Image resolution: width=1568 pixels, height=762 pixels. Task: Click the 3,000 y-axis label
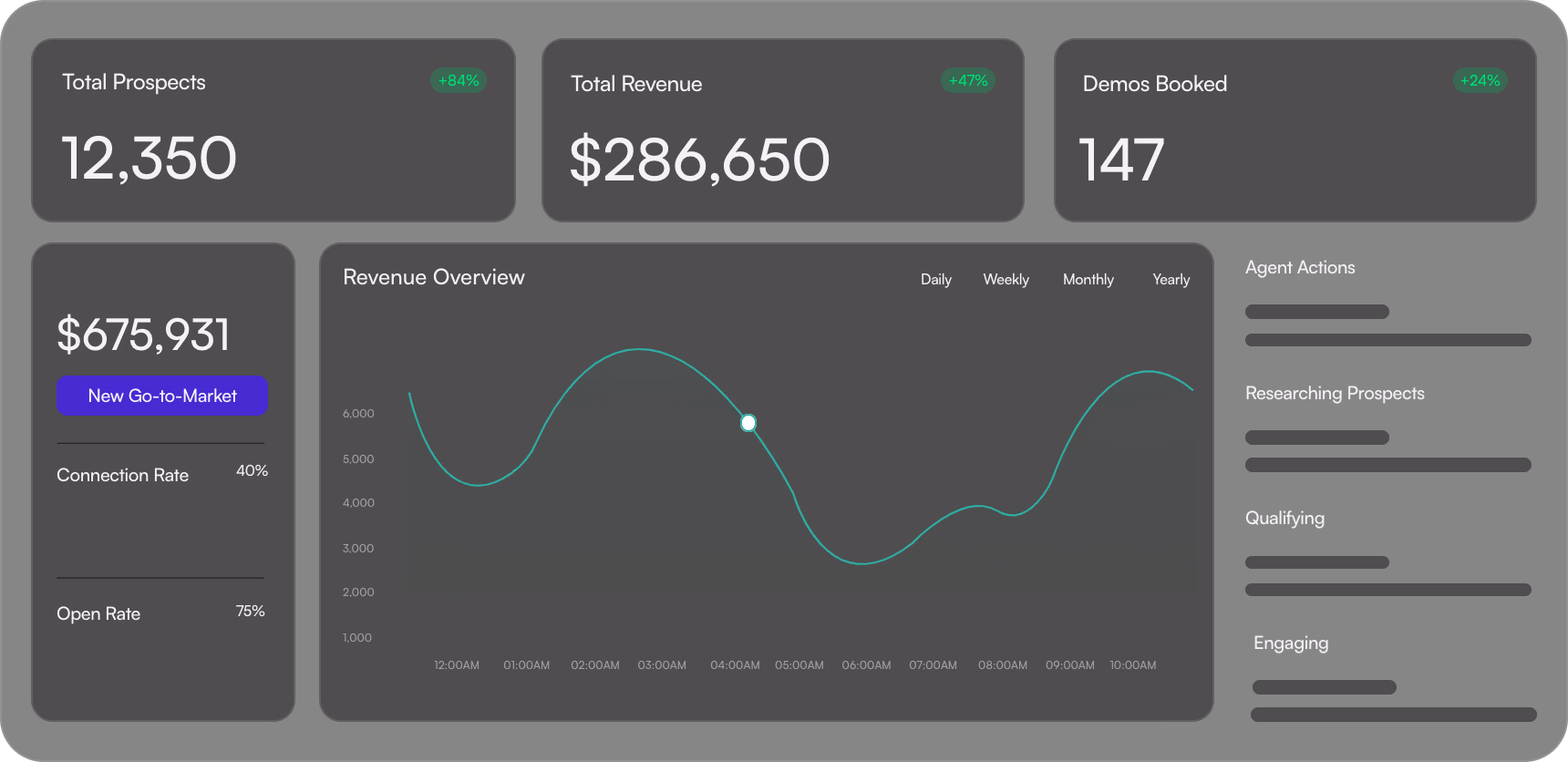tap(358, 548)
